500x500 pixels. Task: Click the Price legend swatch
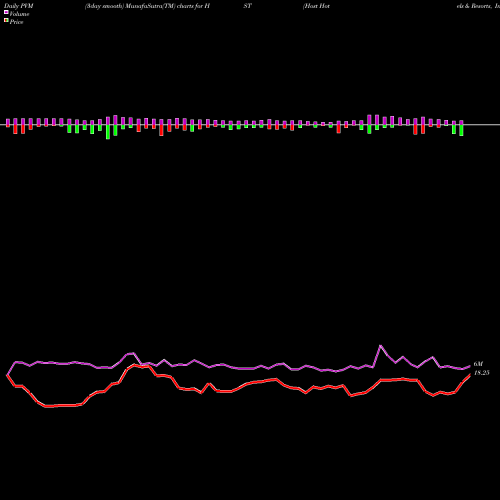(x=6, y=21)
